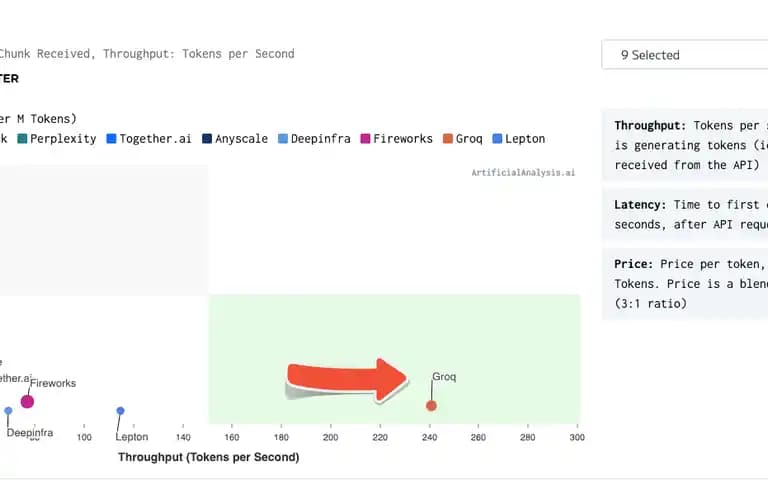Click the Throughput definition box
This screenshot has width=768, height=480.
pos(685,145)
